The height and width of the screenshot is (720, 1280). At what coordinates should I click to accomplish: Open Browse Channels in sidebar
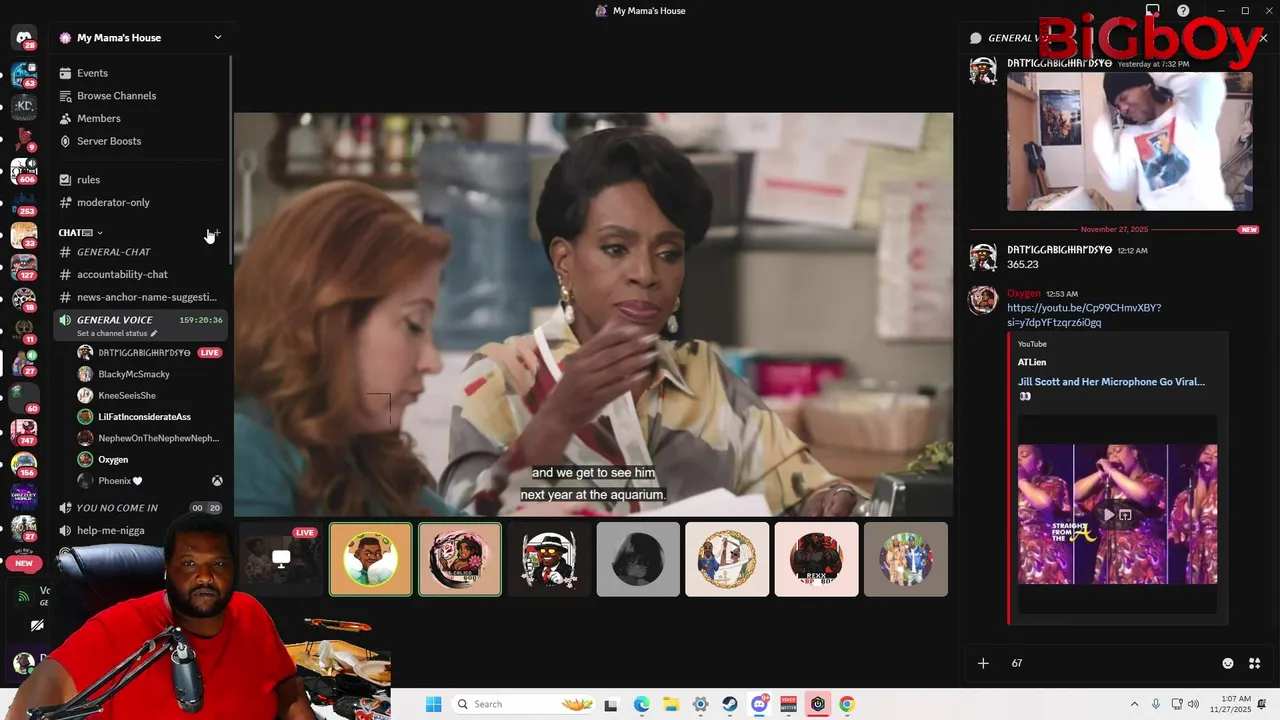[116, 96]
